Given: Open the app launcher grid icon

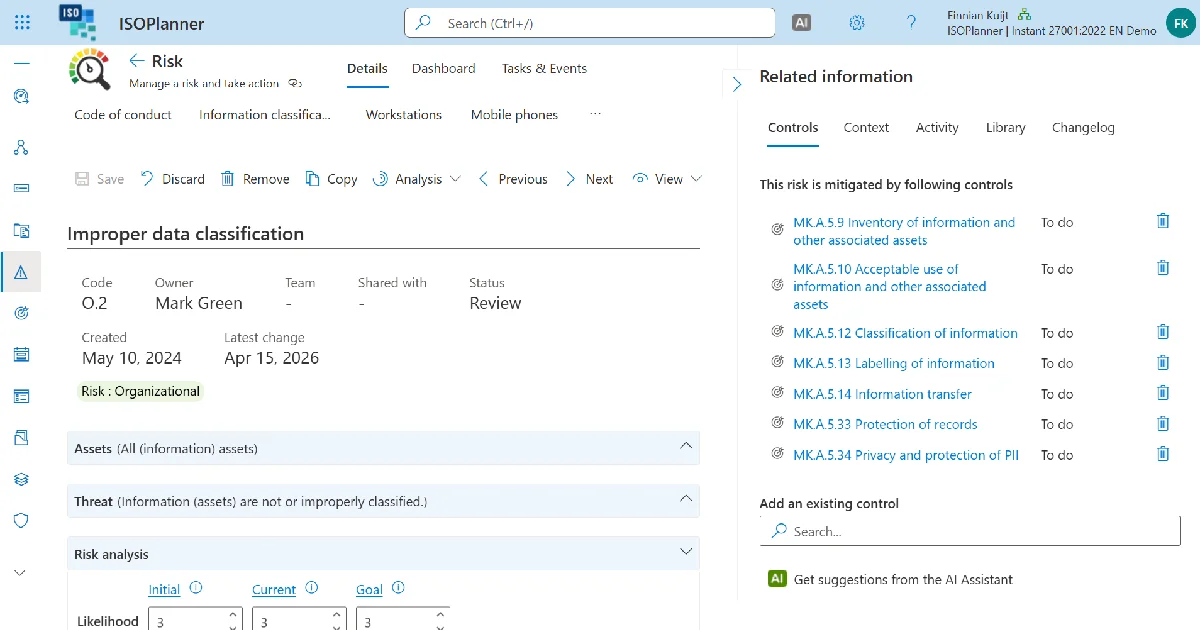Looking at the screenshot, I should pyautogui.click(x=22, y=22).
